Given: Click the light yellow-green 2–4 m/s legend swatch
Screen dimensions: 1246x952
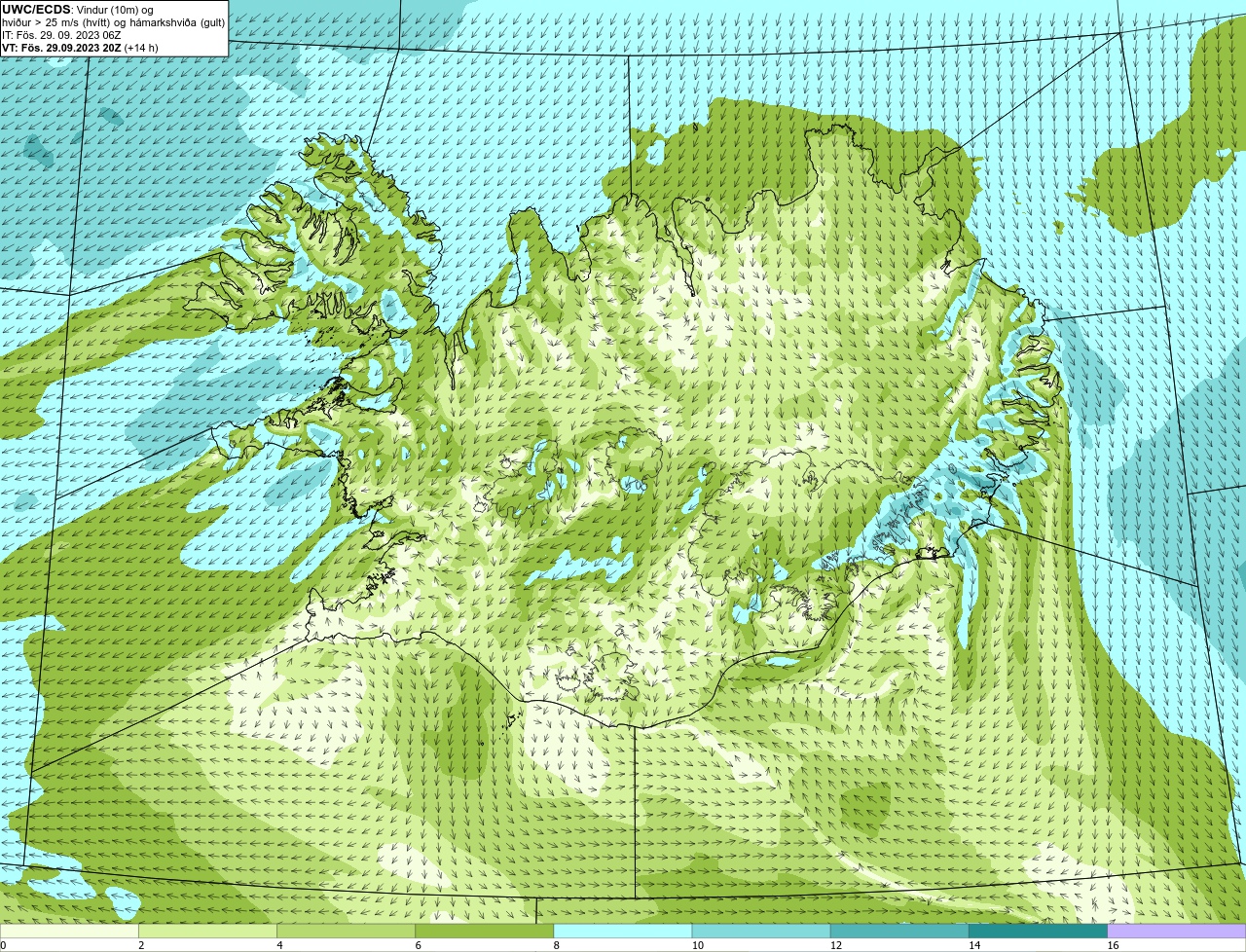Looking at the screenshot, I should coord(207,931).
